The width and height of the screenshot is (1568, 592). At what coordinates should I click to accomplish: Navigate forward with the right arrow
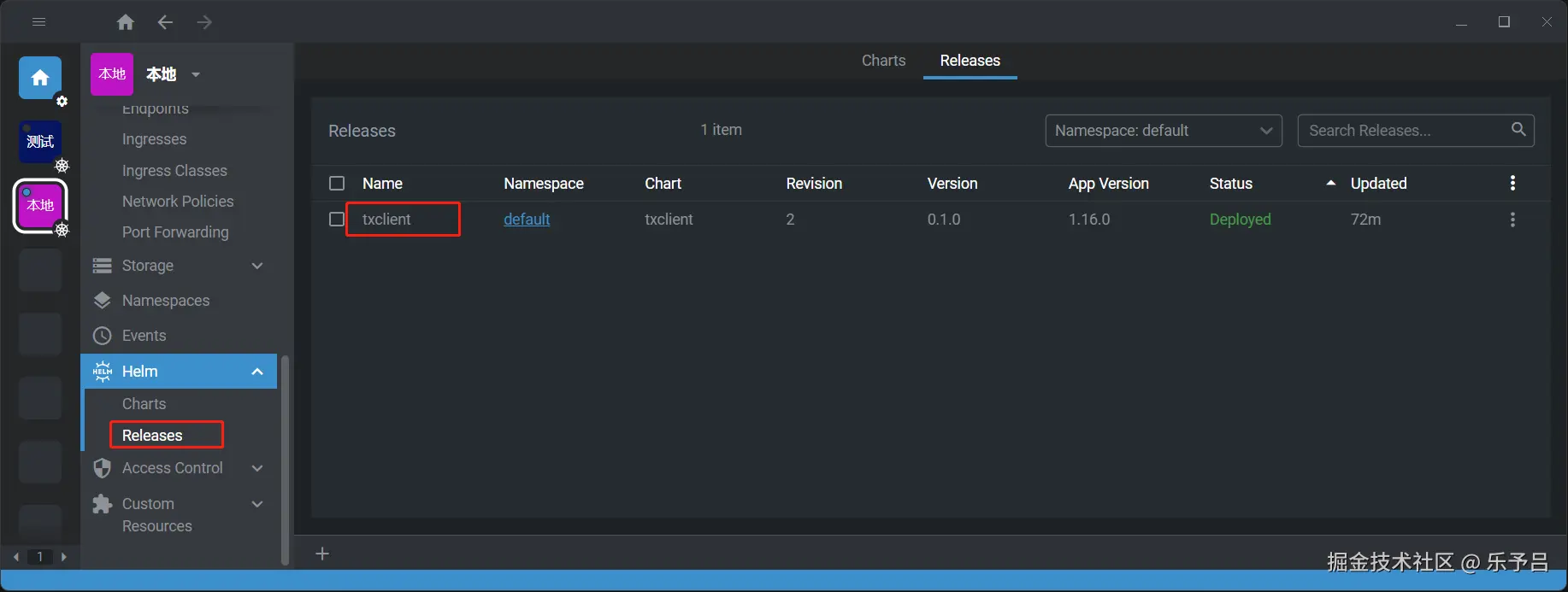coord(204,22)
